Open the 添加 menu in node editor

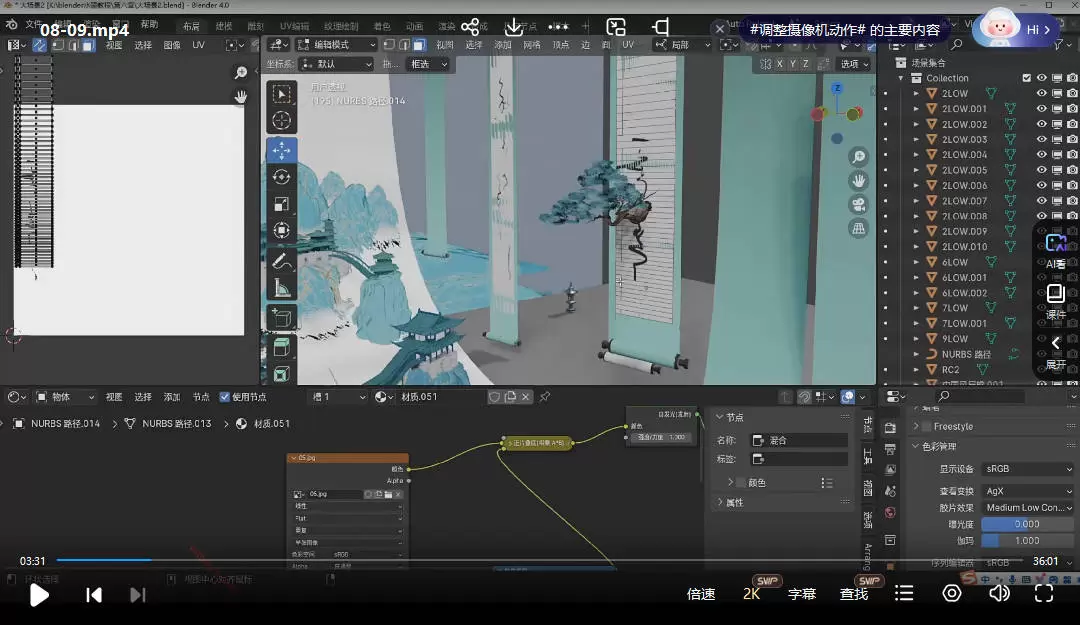pos(172,397)
